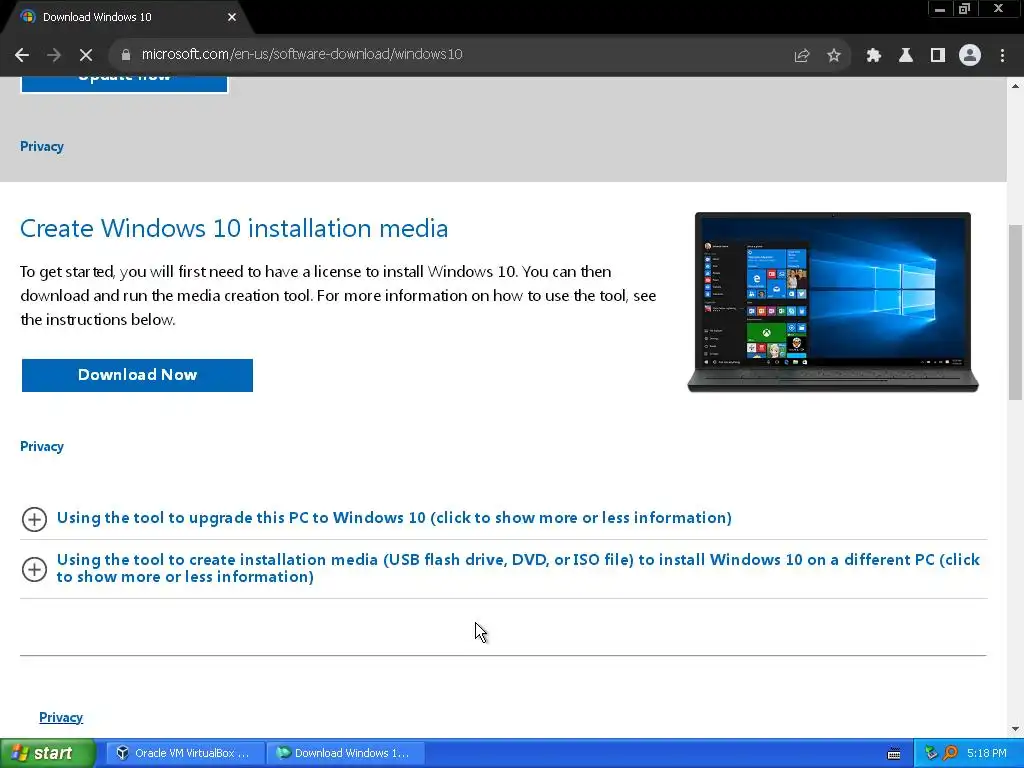Open the Extensions puzzle icon

tap(874, 56)
